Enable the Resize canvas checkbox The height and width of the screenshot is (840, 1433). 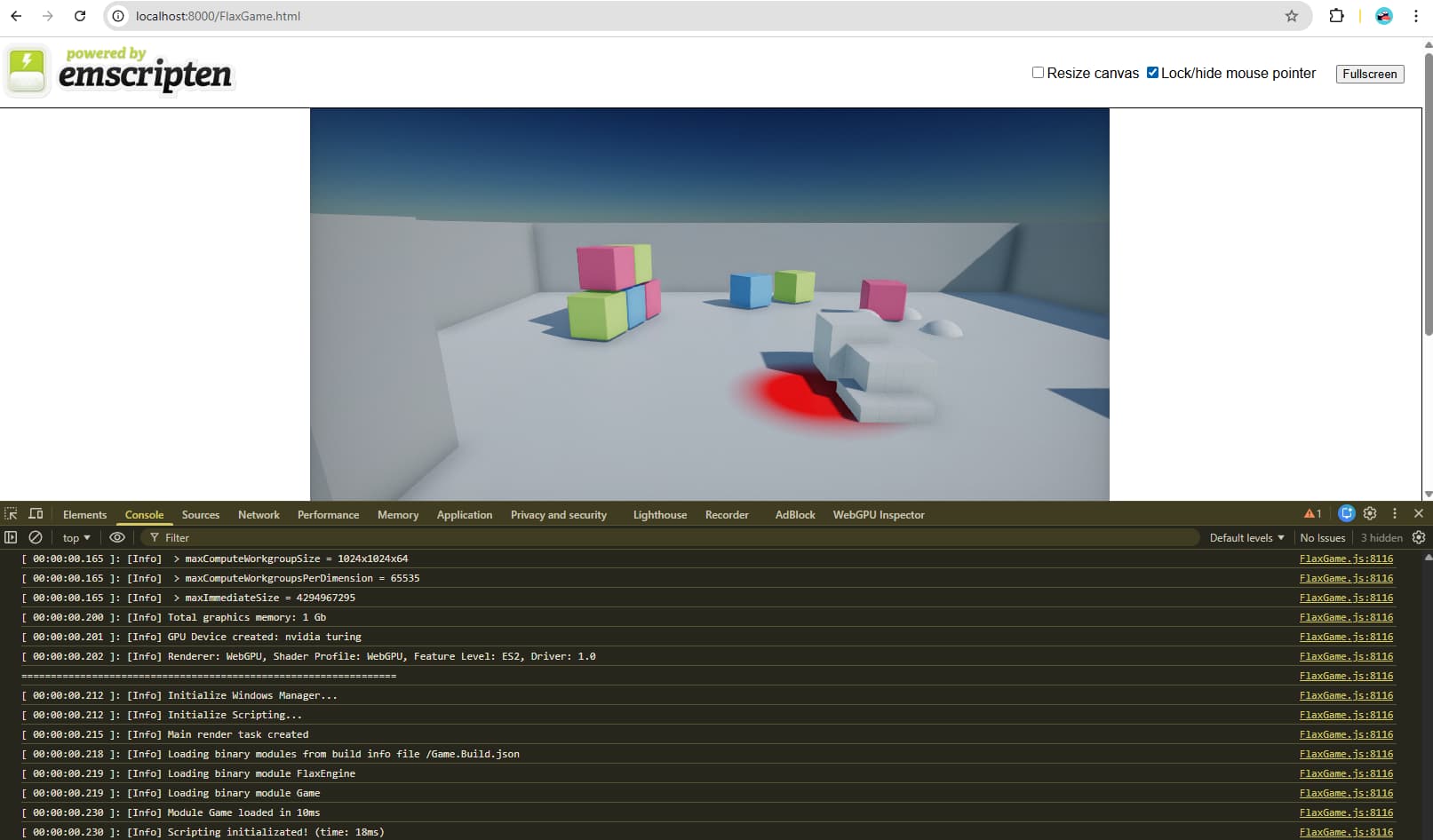click(1038, 73)
